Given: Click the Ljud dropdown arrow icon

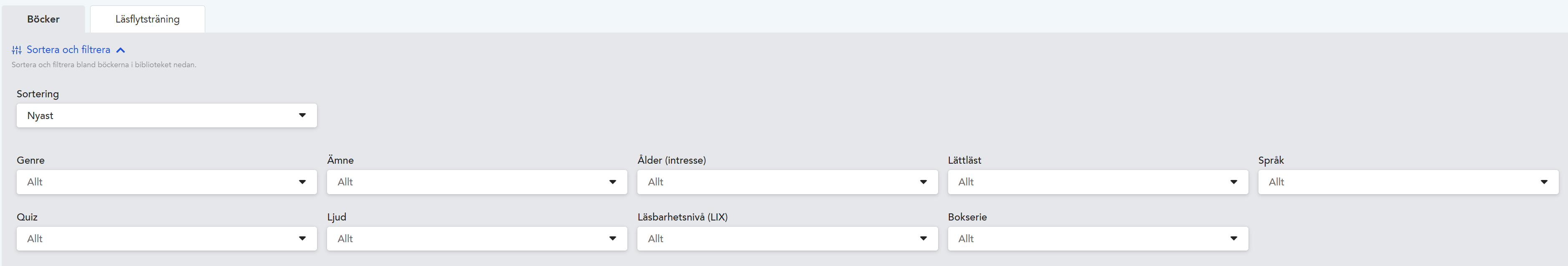Looking at the screenshot, I should pos(613,238).
